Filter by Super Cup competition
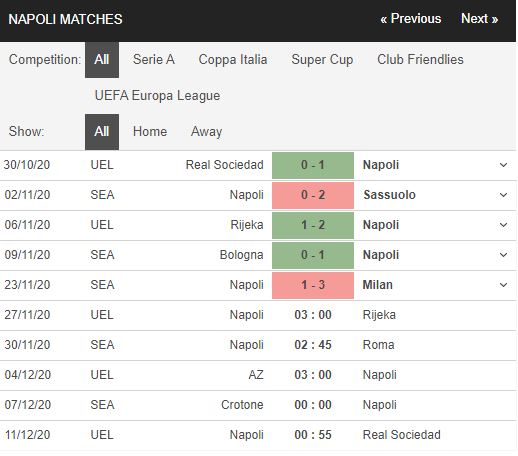Viewport: 518px width, 456px height. click(x=322, y=60)
